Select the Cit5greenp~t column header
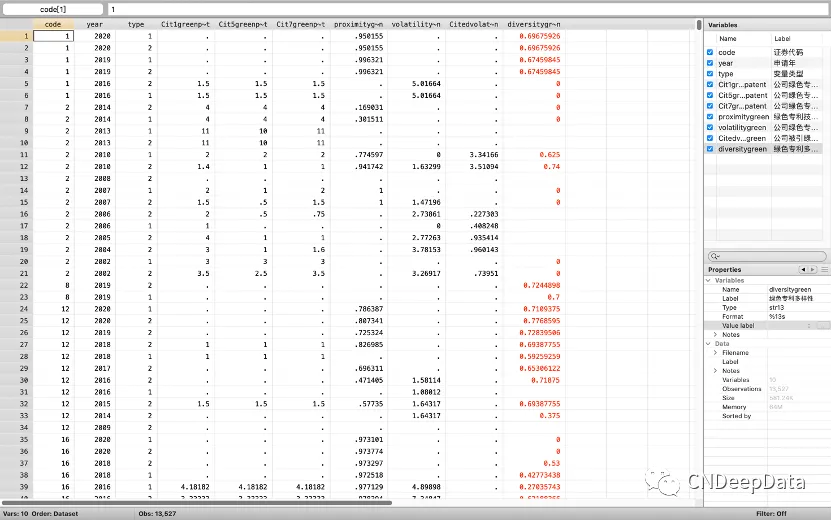832x520 pixels. pos(243,24)
